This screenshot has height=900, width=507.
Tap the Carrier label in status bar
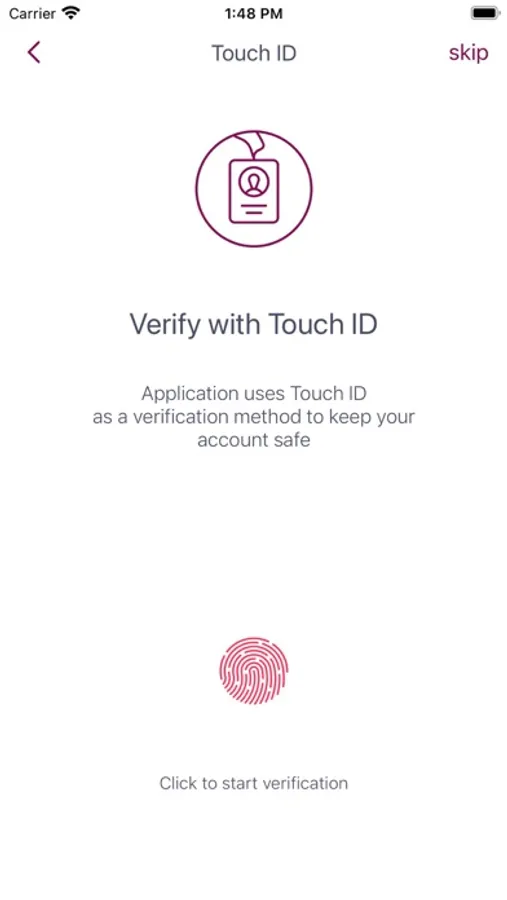32,13
